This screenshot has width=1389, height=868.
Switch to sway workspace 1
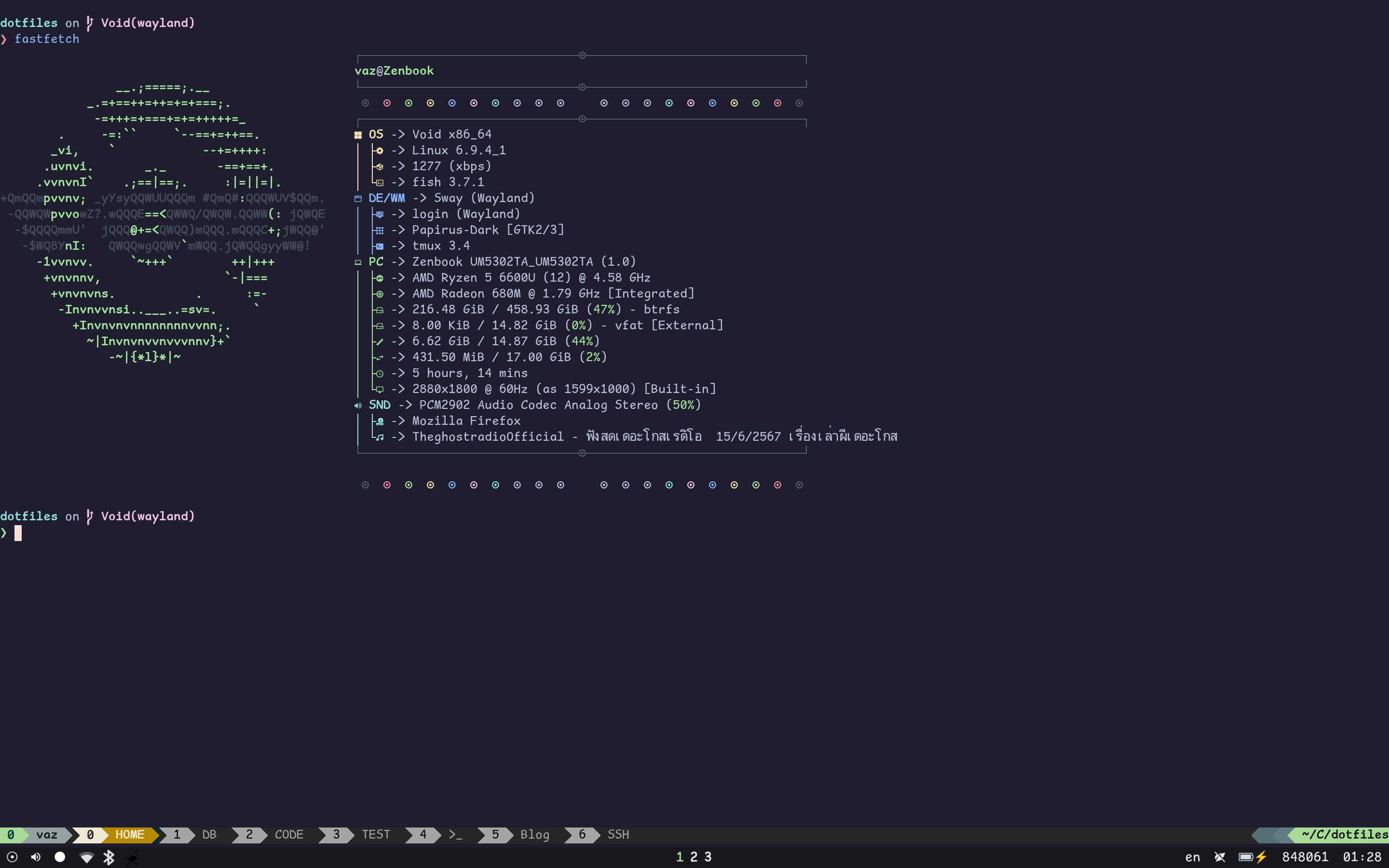point(680,856)
